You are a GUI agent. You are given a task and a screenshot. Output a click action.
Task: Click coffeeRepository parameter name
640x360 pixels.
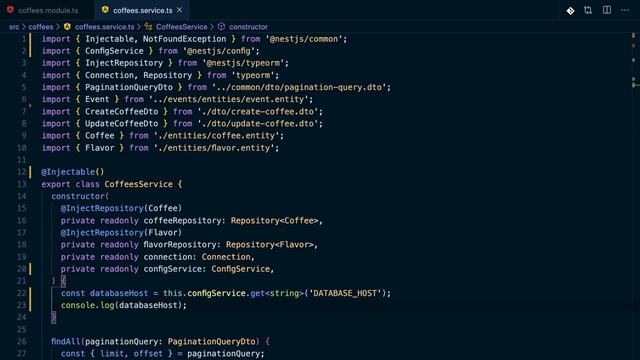(182, 221)
